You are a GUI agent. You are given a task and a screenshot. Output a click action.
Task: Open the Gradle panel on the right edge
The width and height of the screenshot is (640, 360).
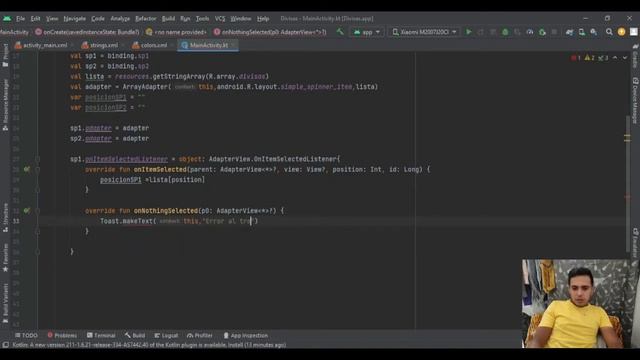[635, 56]
